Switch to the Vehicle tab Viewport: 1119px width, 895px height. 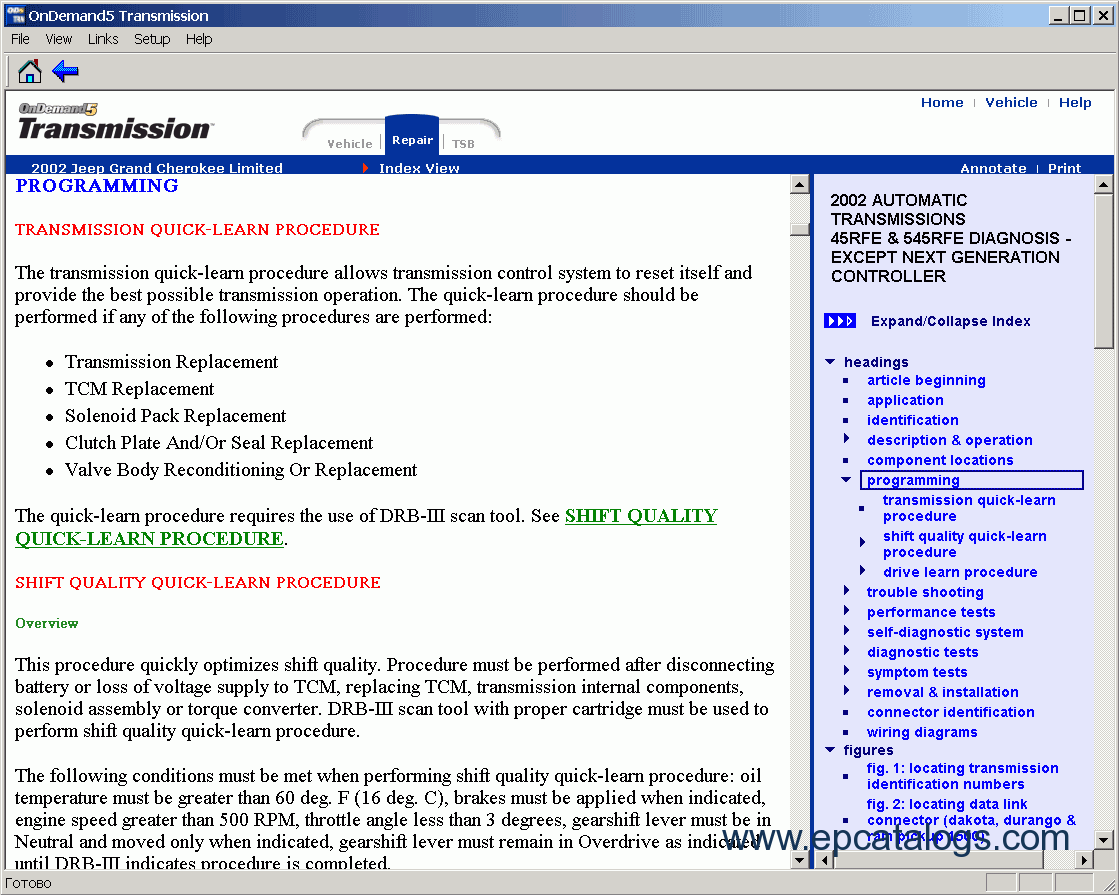coord(350,143)
